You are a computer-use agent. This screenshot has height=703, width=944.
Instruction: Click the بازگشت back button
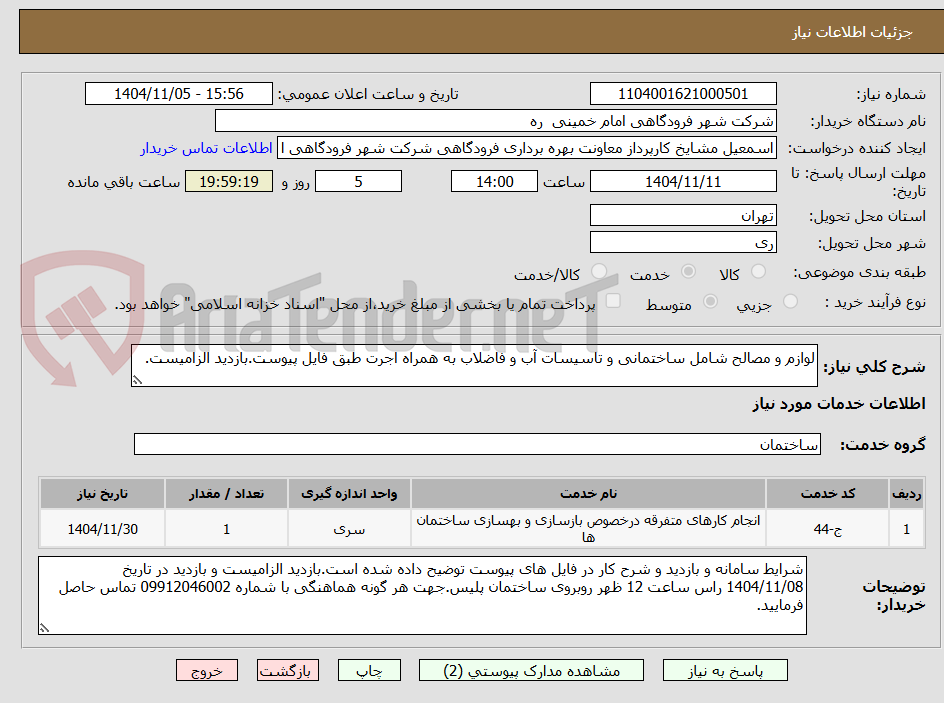point(288,670)
